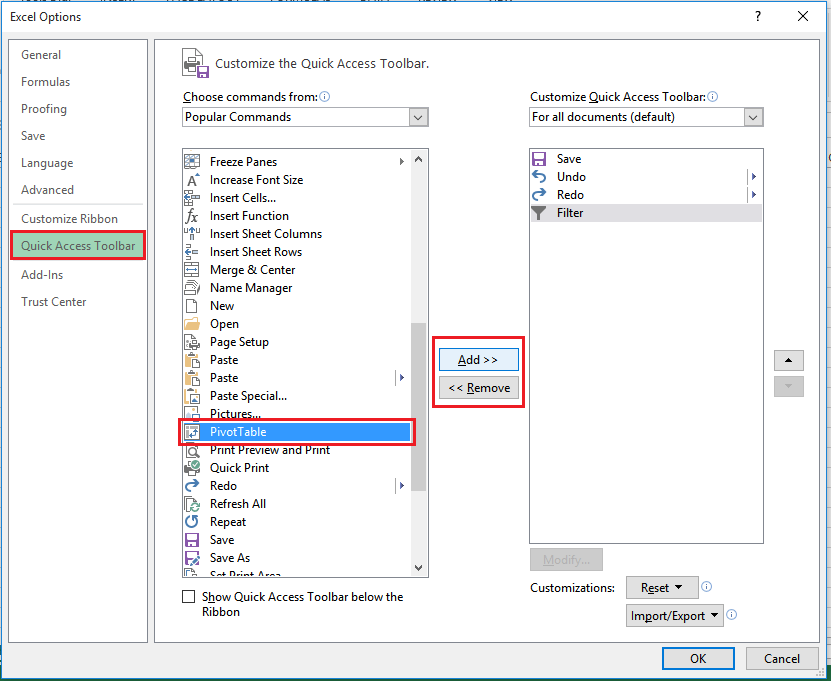The height and width of the screenshot is (681, 831).
Task: Click the command list scrollbar thumb
Action: [419, 407]
